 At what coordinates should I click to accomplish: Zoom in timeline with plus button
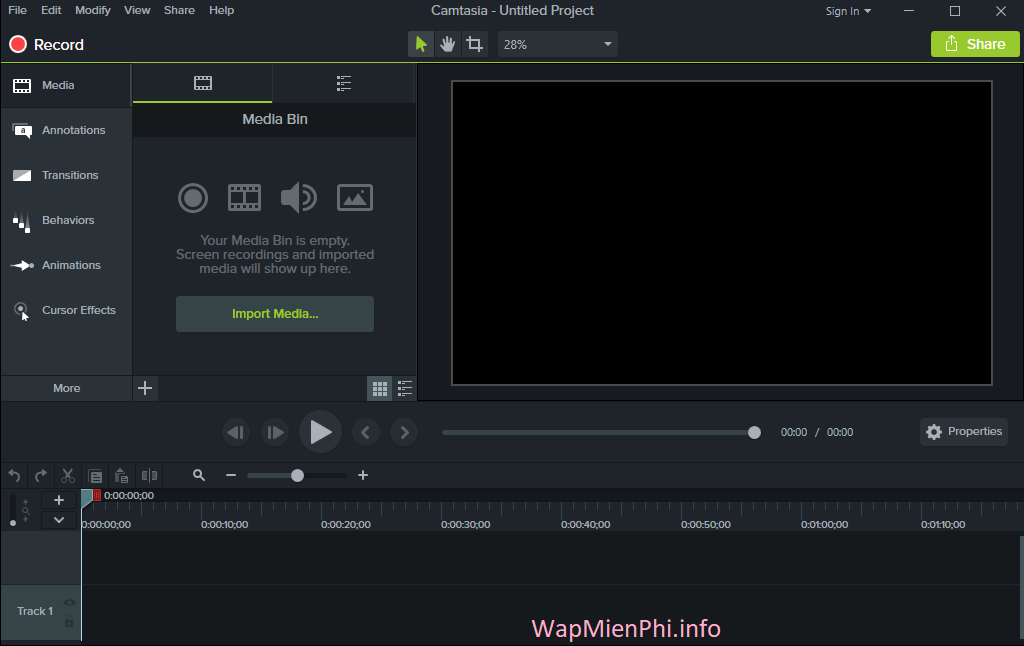coord(363,476)
